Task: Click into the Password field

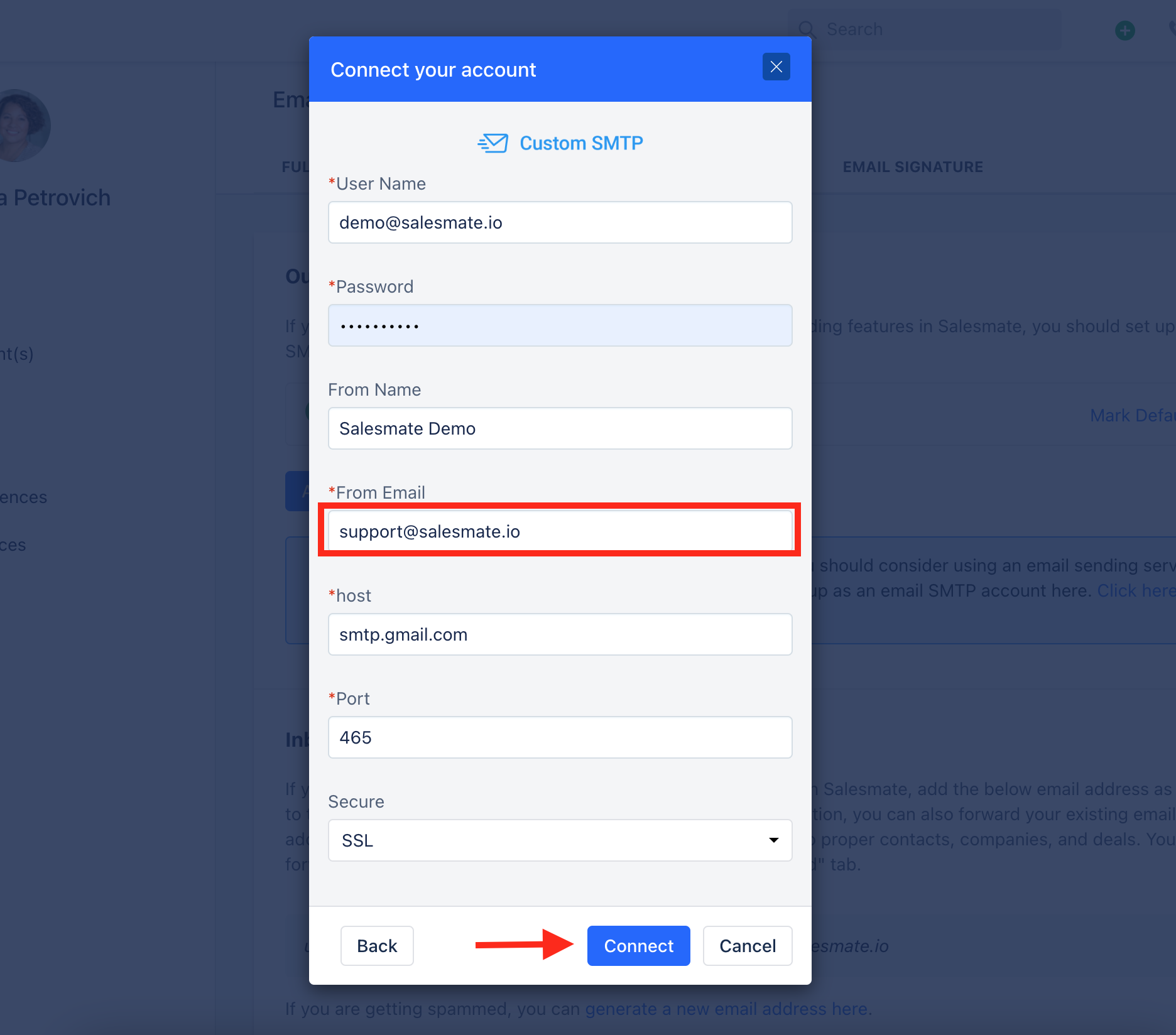Action: point(560,325)
